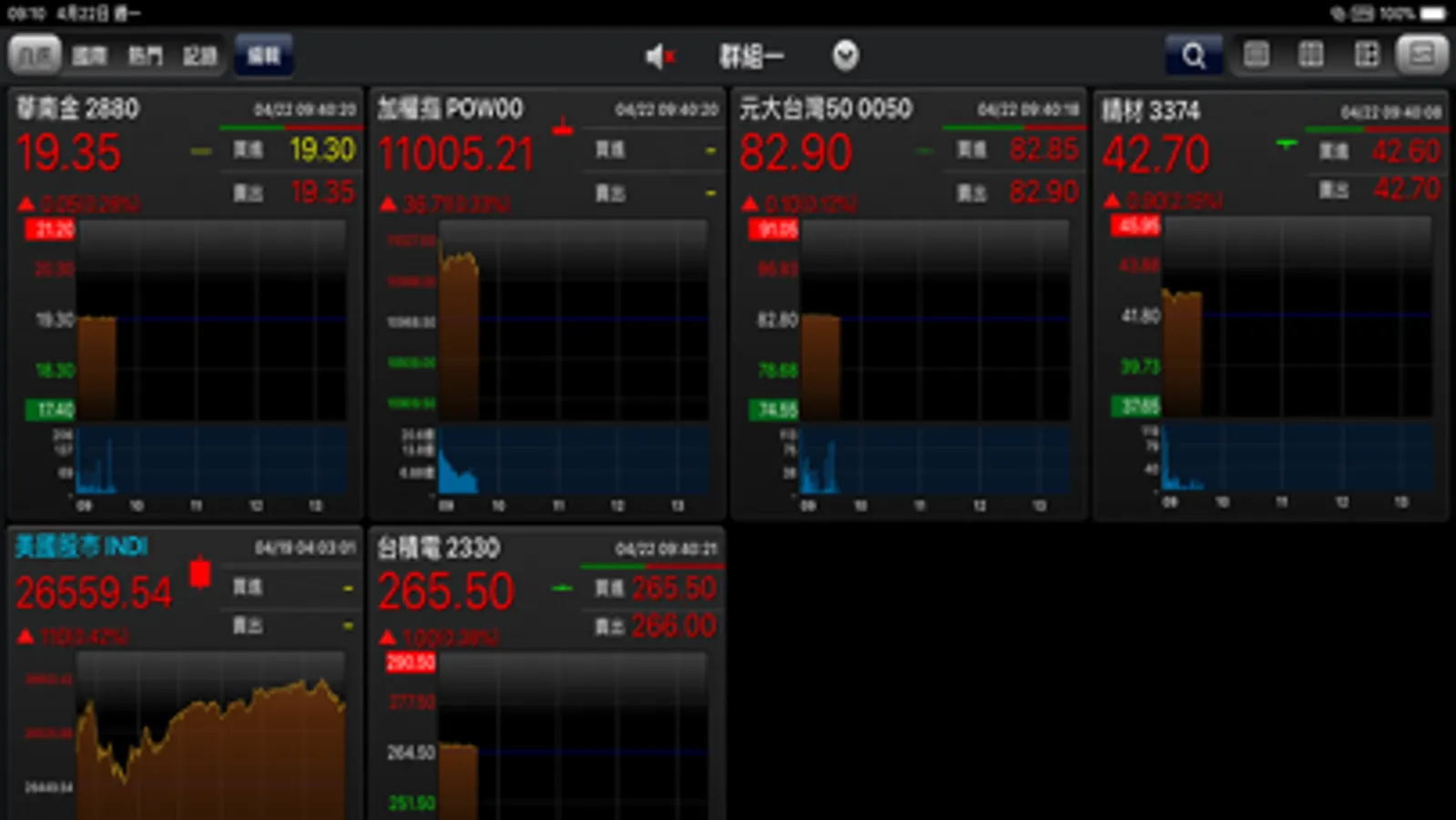Image resolution: width=1456 pixels, height=820 pixels.
Task: Tap the battery indicator in status bar
Action: point(1433,13)
